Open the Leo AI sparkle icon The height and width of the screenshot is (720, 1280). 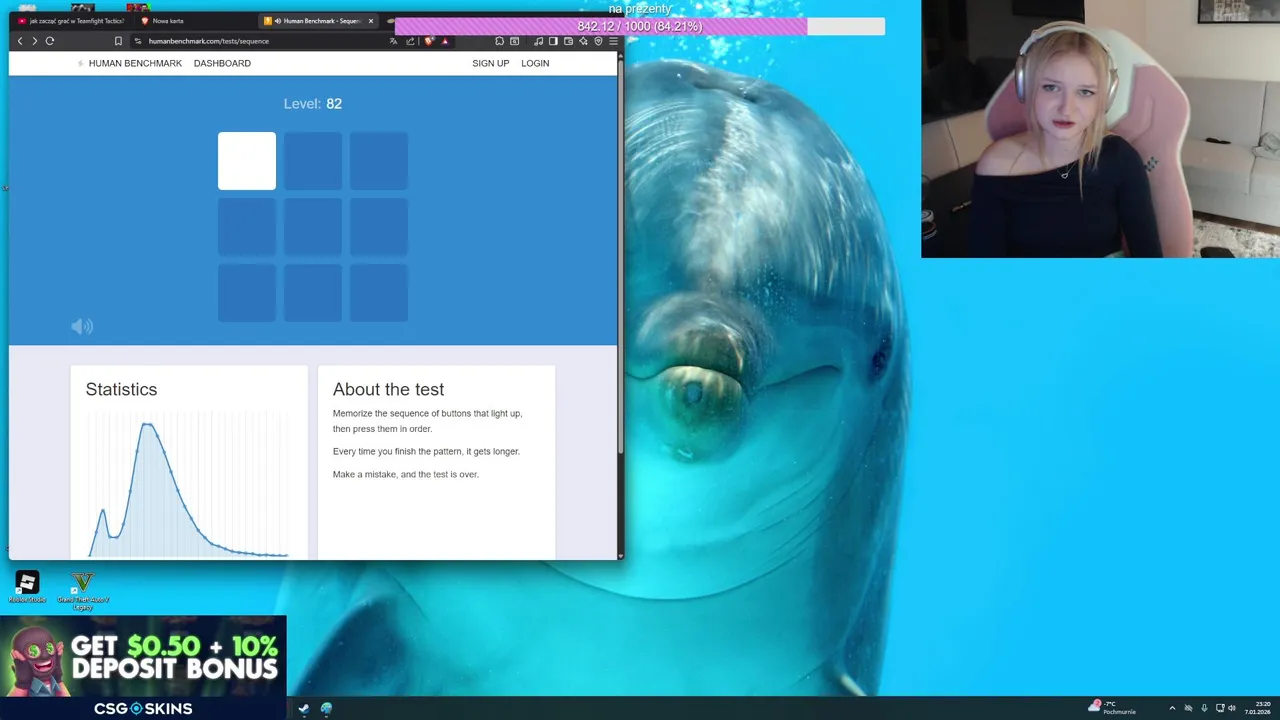[583, 41]
